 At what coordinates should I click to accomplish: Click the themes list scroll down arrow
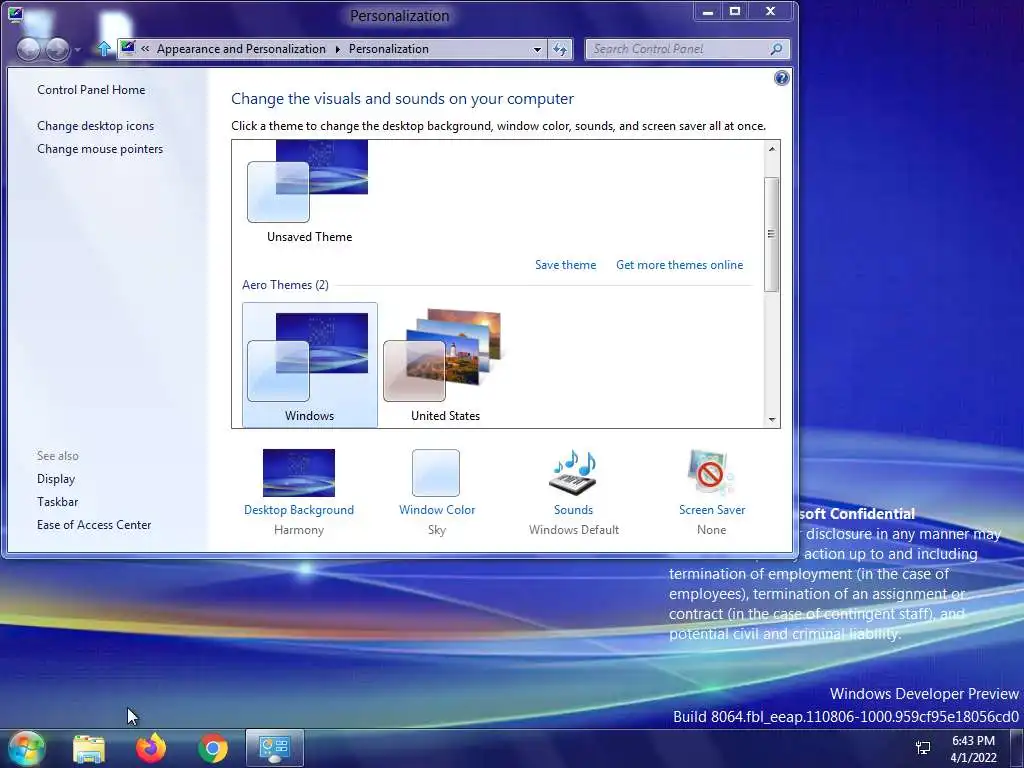(772, 419)
